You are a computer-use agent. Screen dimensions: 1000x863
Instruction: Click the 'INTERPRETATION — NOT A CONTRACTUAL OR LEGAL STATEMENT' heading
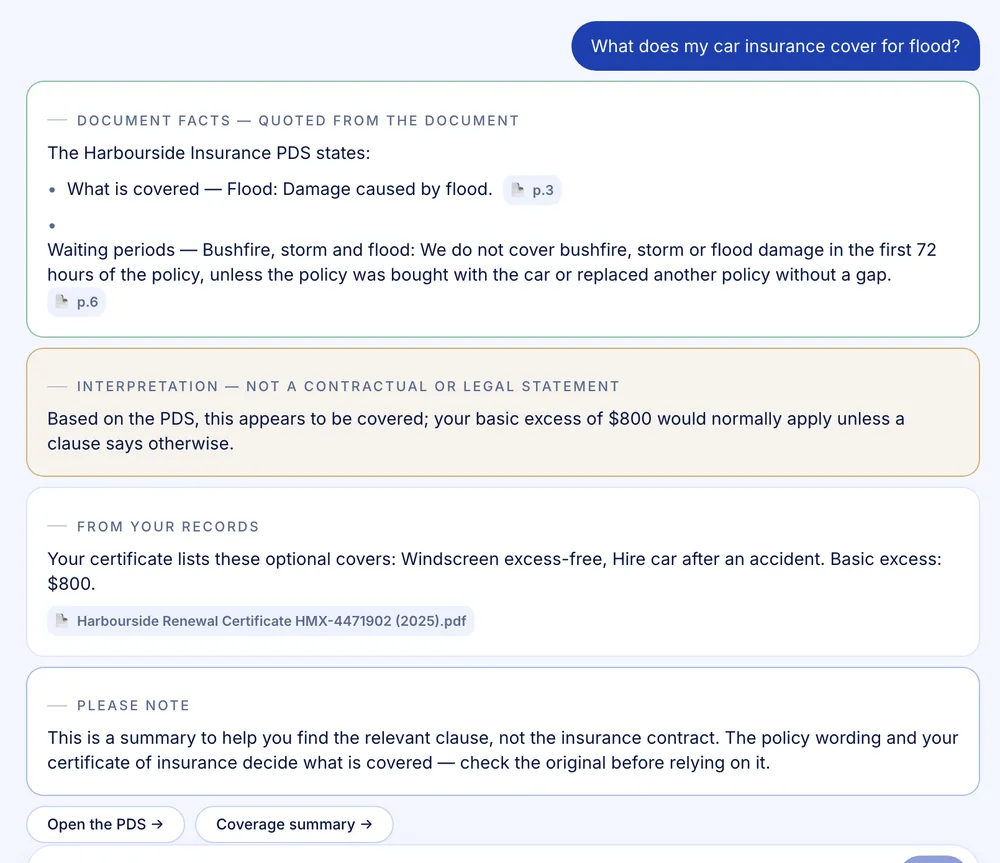click(x=348, y=387)
